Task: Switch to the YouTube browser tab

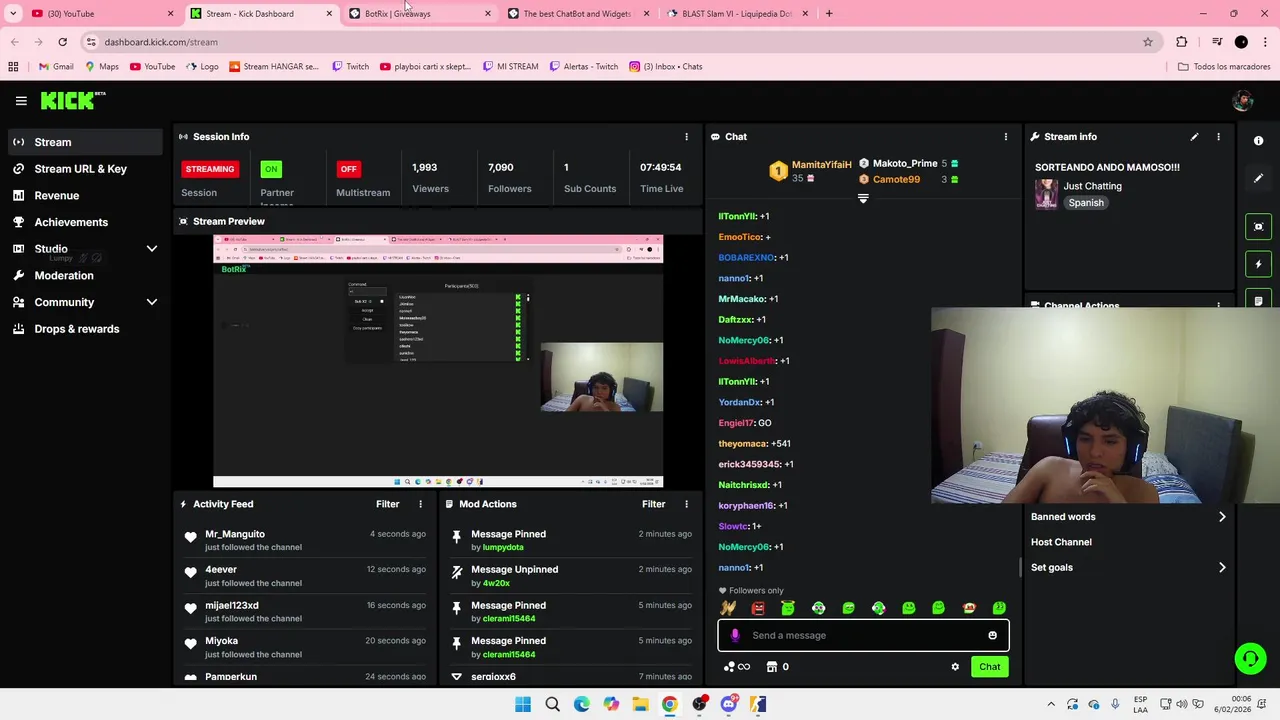Action: coord(100,14)
